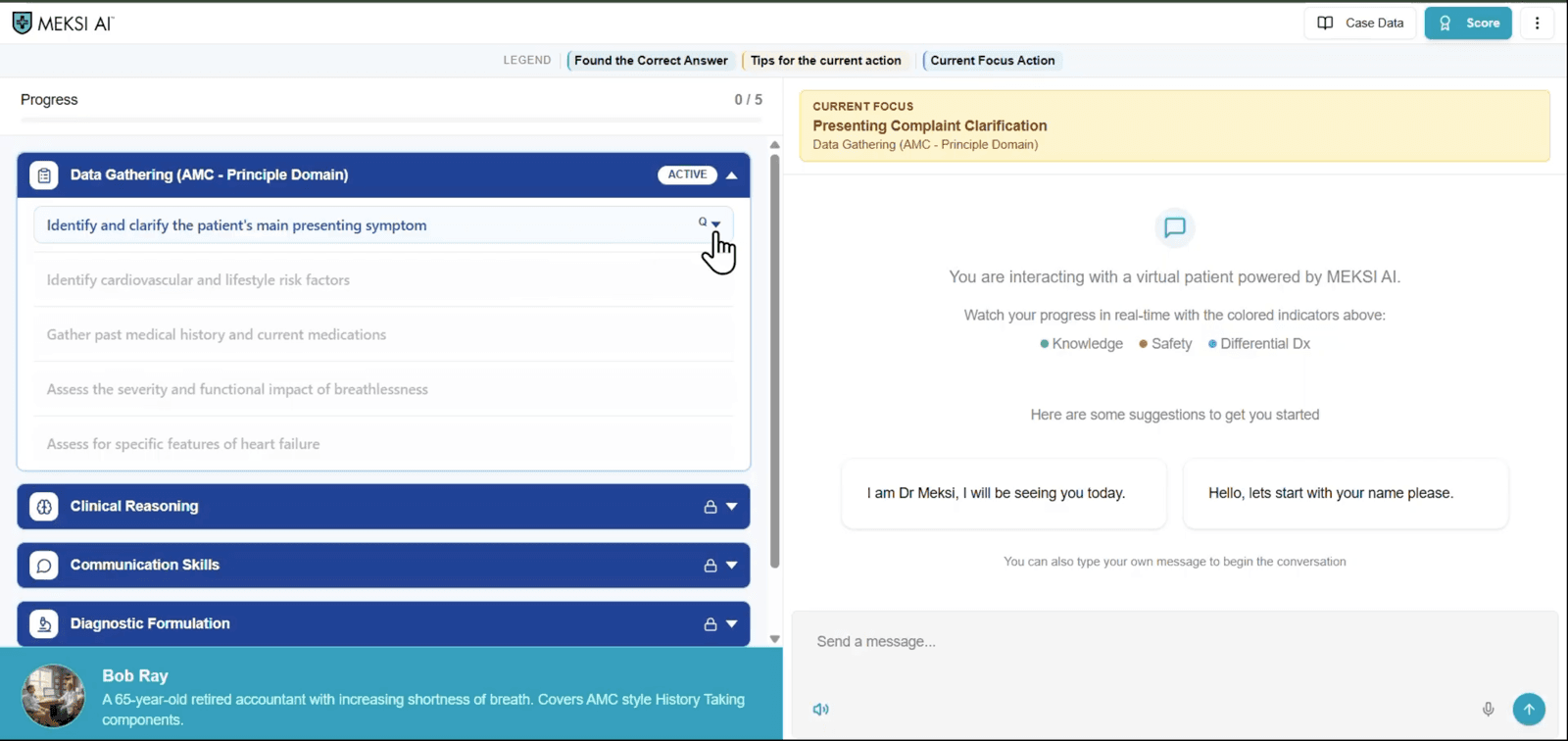Click the Diagnostic Formulation icon
1568x741 pixels.
pyautogui.click(x=44, y=624)
